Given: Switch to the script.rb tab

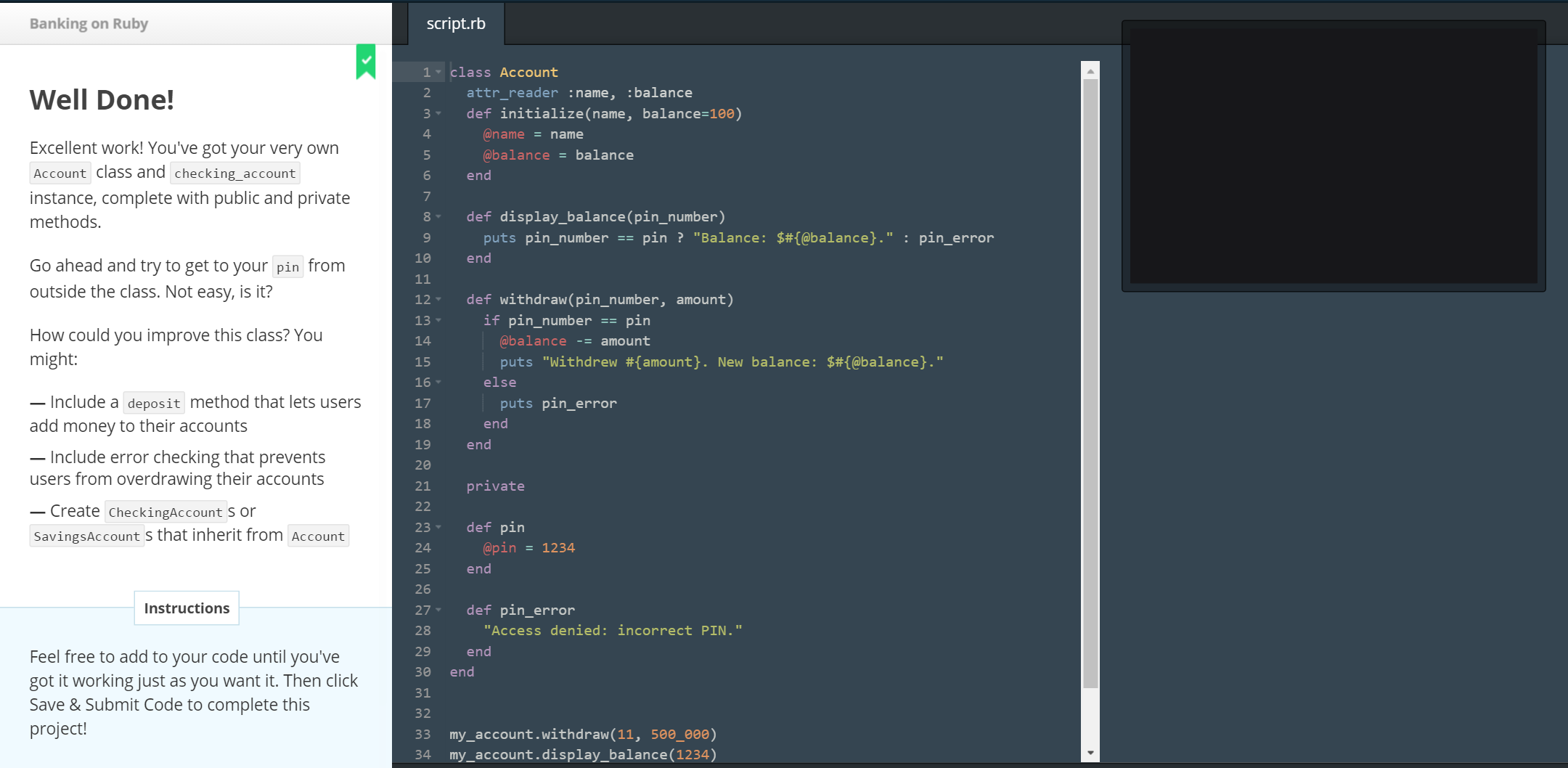Looking at the screenshot, I should (x=456, y=23).
